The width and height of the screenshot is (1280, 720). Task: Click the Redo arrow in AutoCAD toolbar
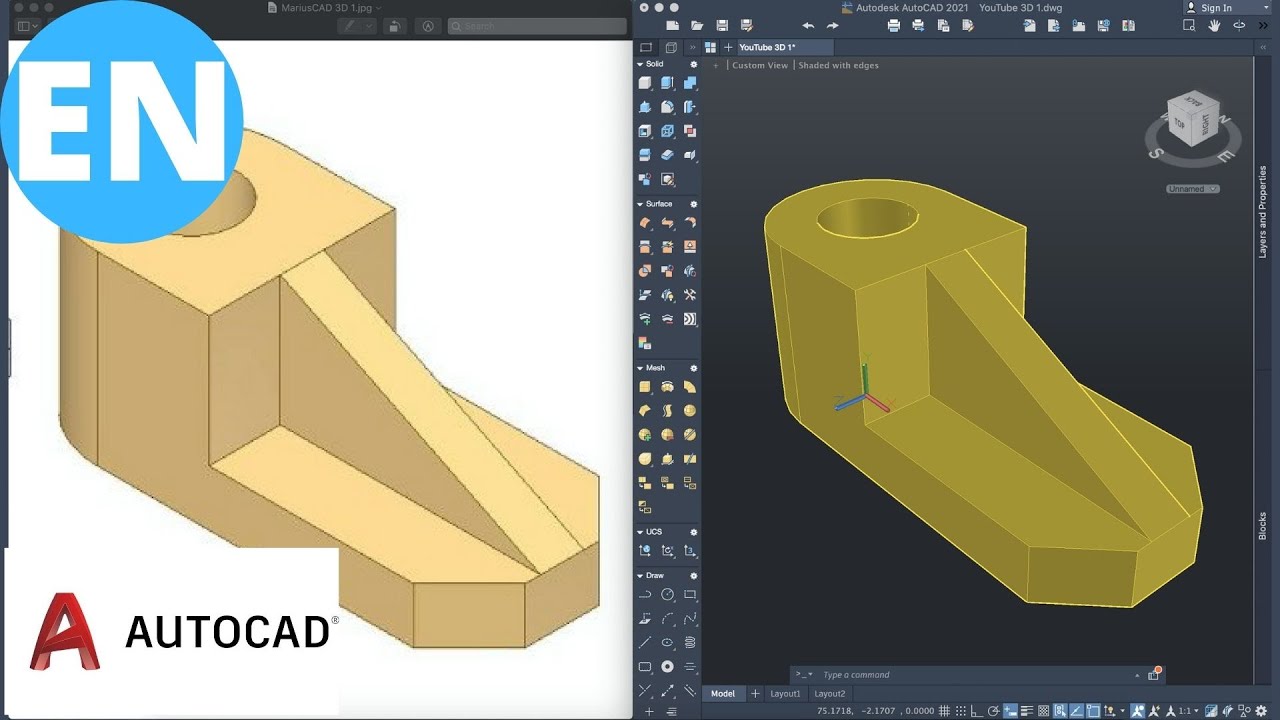pos(832,26)
